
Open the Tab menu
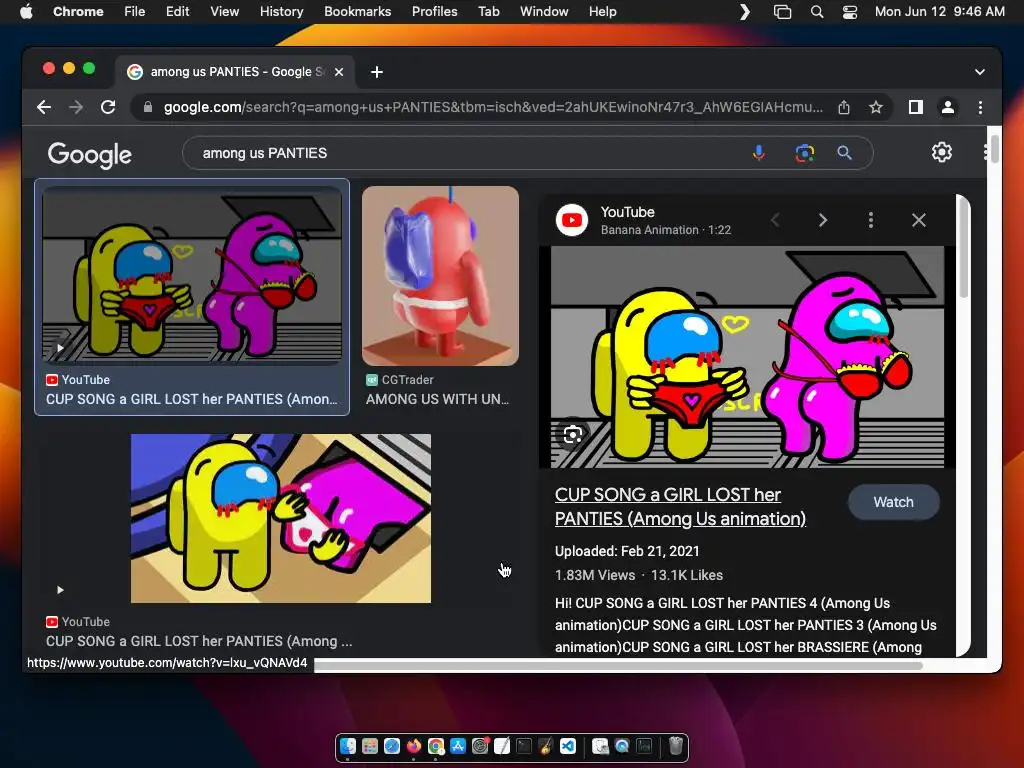pyautogui.click(x=488, y=11)
